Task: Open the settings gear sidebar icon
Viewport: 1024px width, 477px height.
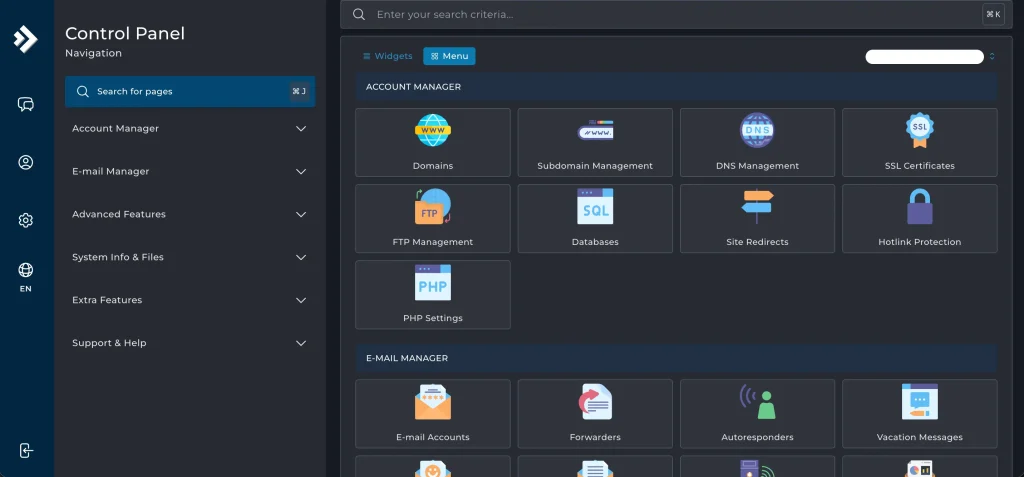Action: [x=25, y=220]
